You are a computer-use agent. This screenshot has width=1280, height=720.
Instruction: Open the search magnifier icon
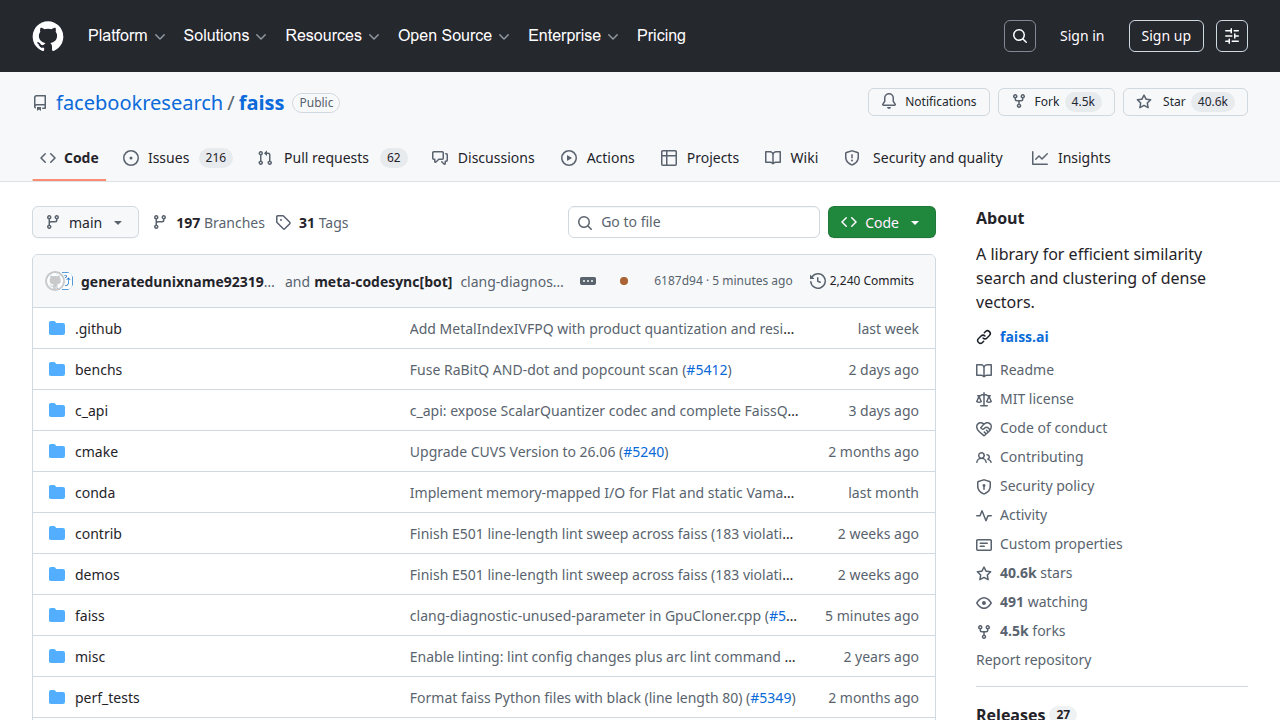(x=1019, y=36)
